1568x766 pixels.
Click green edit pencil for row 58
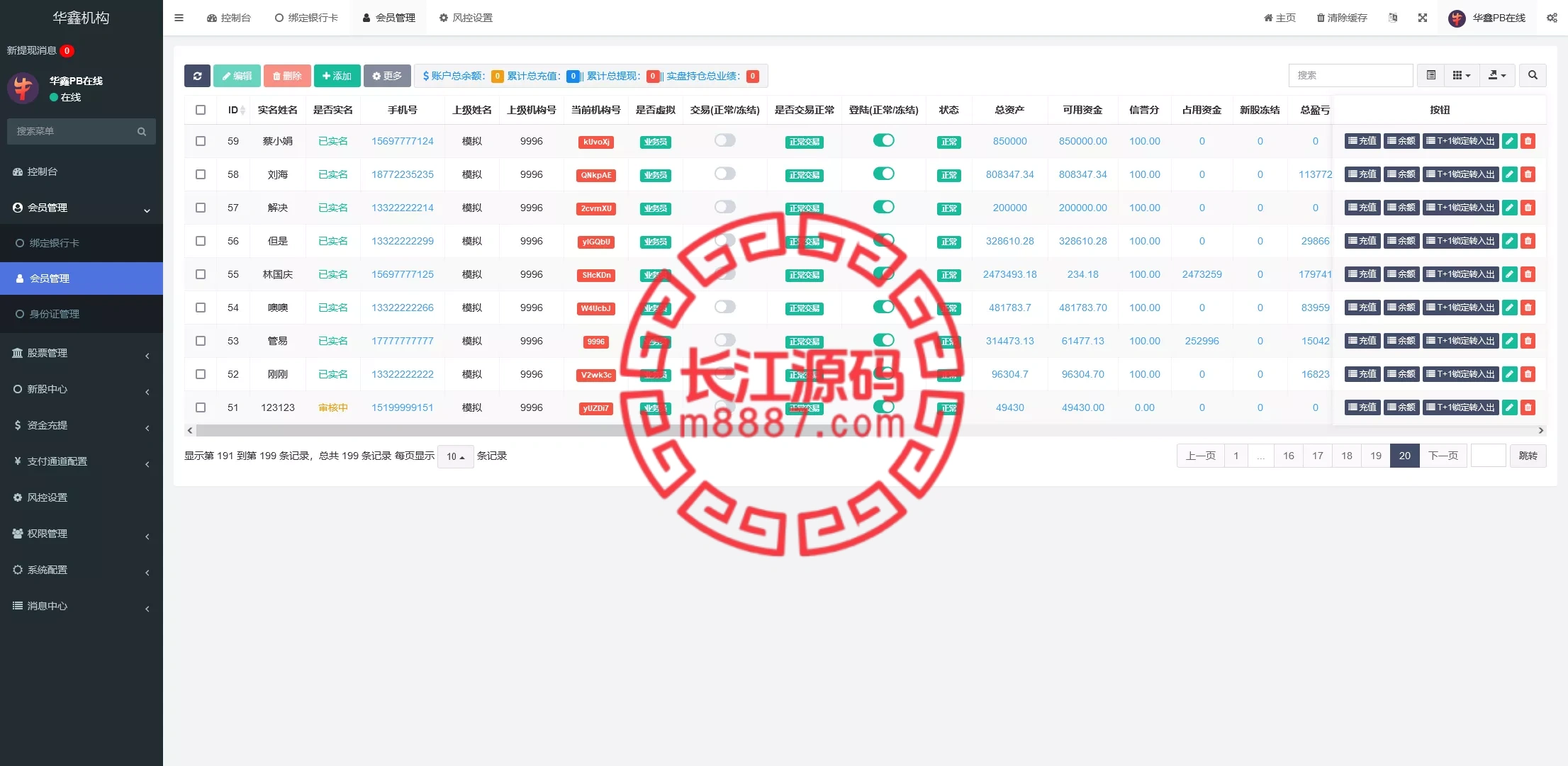[x=1510, y=174]
